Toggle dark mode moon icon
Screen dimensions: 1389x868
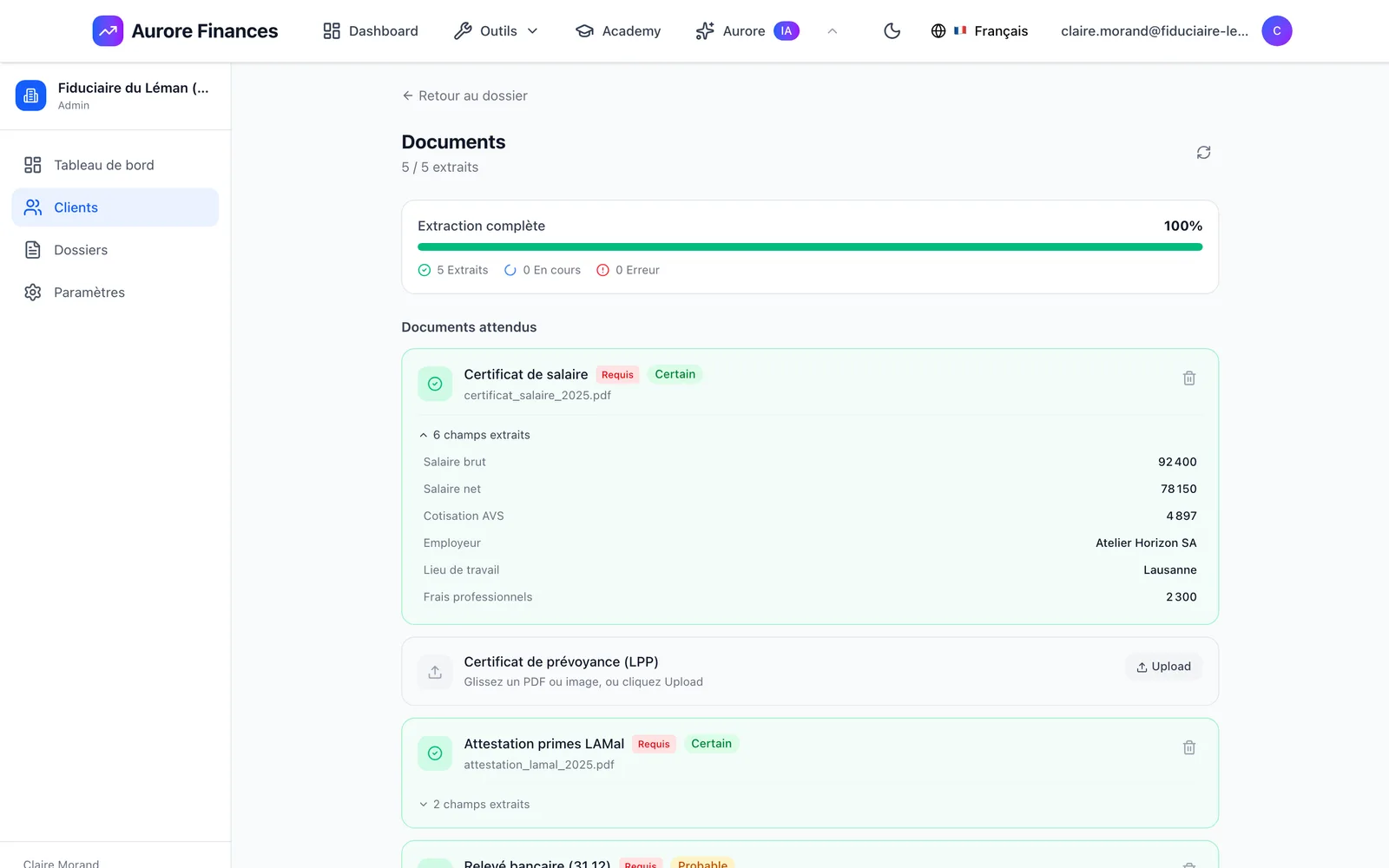pyautogui.click(x=892, y=31)
